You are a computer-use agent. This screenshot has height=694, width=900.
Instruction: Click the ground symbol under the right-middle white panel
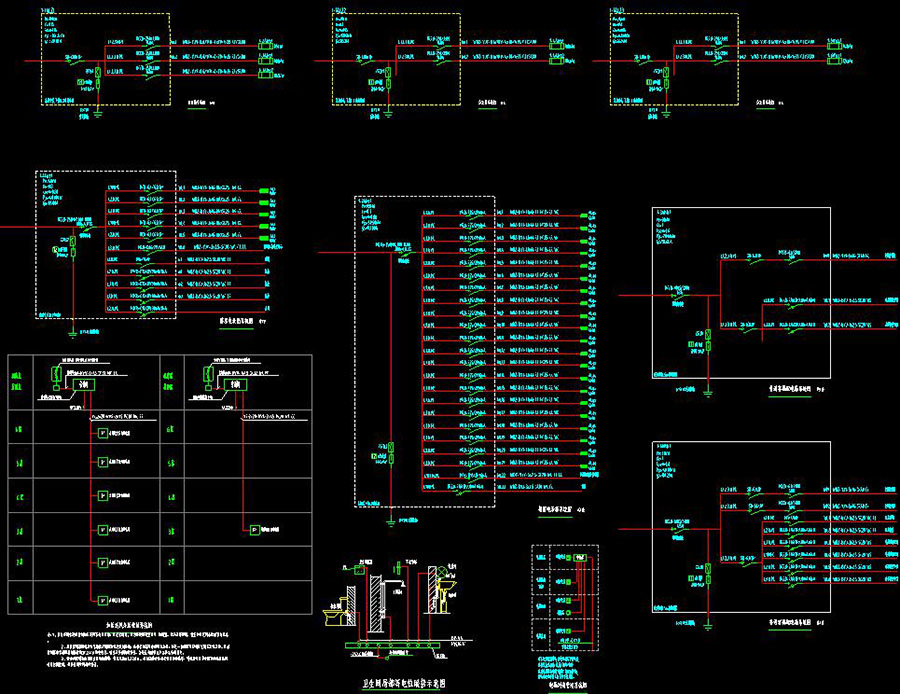[x=708, y=393]
